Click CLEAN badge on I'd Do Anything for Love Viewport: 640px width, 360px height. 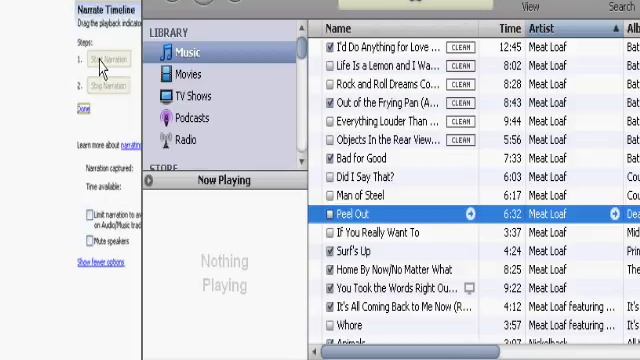(x=461, y=47)
